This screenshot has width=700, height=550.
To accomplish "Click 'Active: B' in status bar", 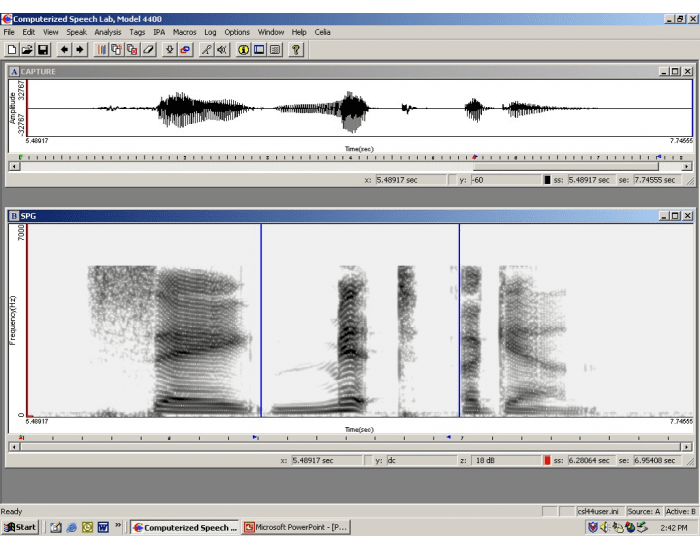I will (x=680, y=512).
